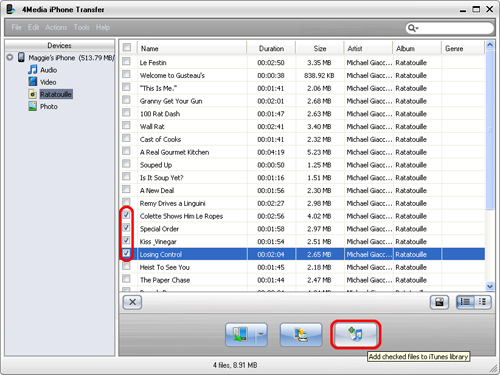Click the delete (X) button below list
This screenshot has height=375, width=500.
(x=132, y=302)
